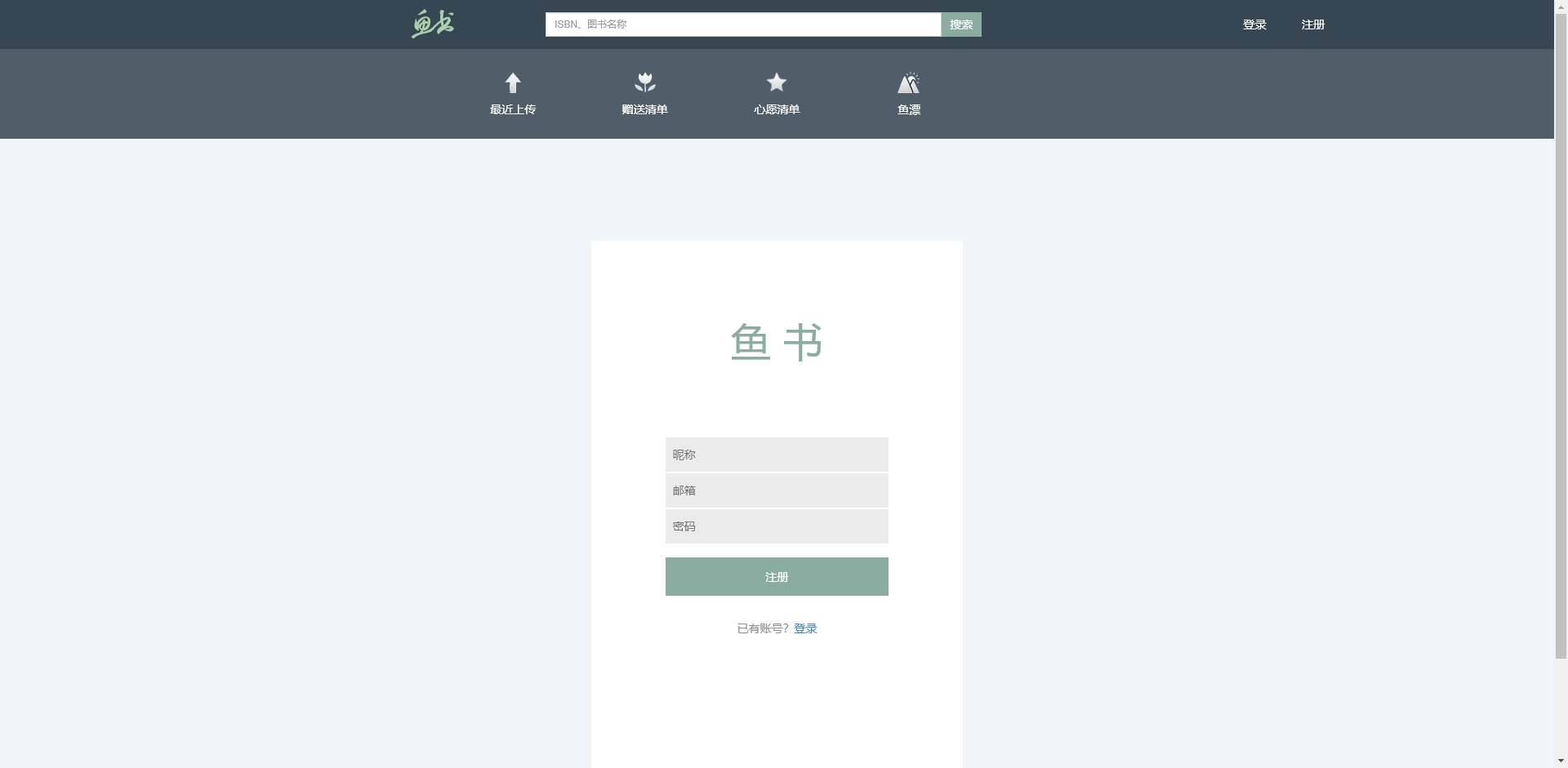This screenshot has width=1568, height=768.
Task: Open the 注册 link in top bar
Action: (1313, 24)
